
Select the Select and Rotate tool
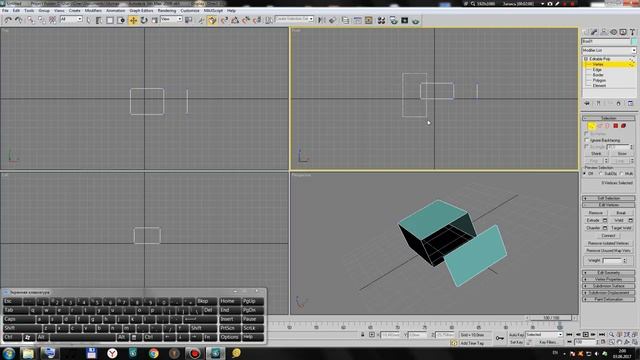click(144, 20)
